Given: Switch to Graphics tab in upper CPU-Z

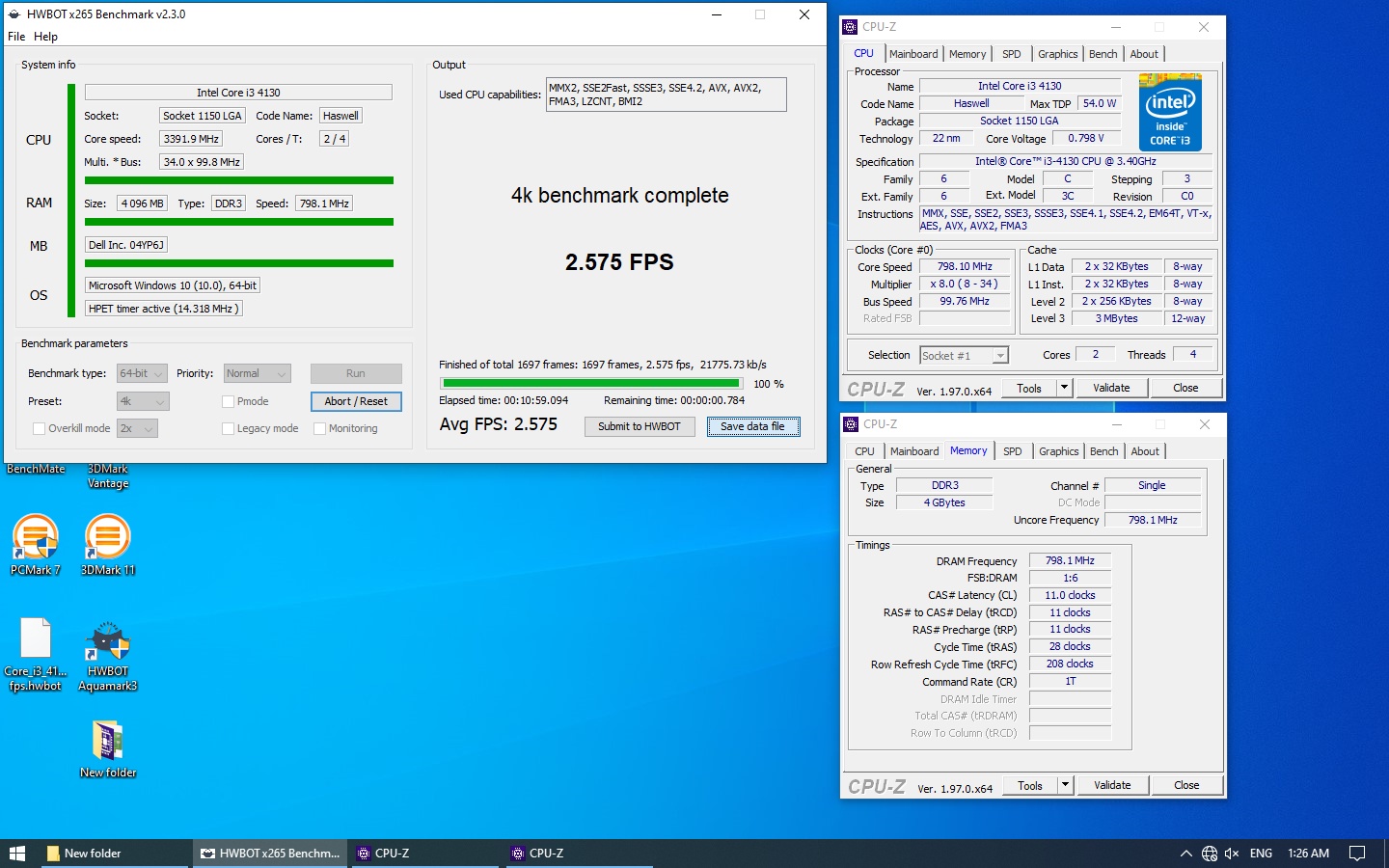Looking at the screenshot, I should click(x=1057, y=54).
